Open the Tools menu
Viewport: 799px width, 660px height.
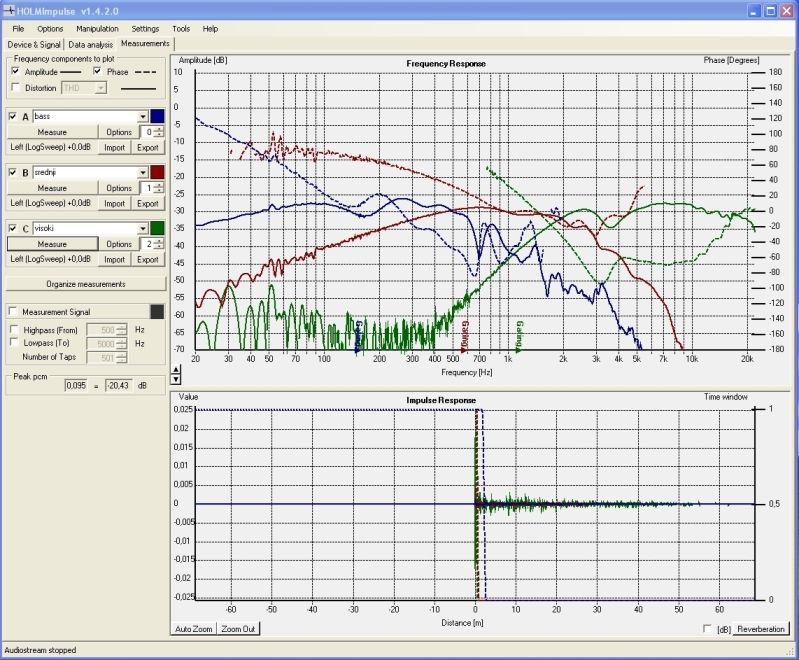click(x=181, y=29)
